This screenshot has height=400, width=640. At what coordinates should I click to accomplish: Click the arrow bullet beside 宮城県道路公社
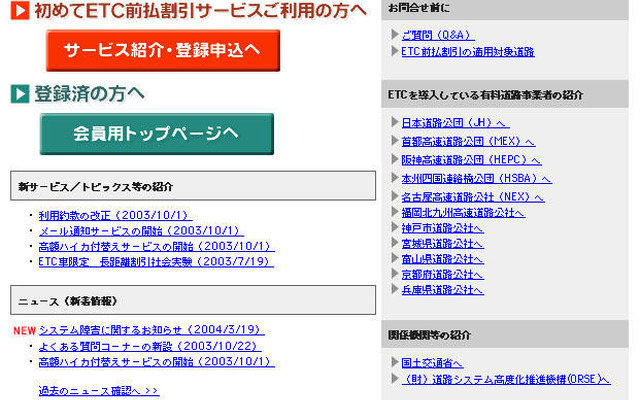394,242
